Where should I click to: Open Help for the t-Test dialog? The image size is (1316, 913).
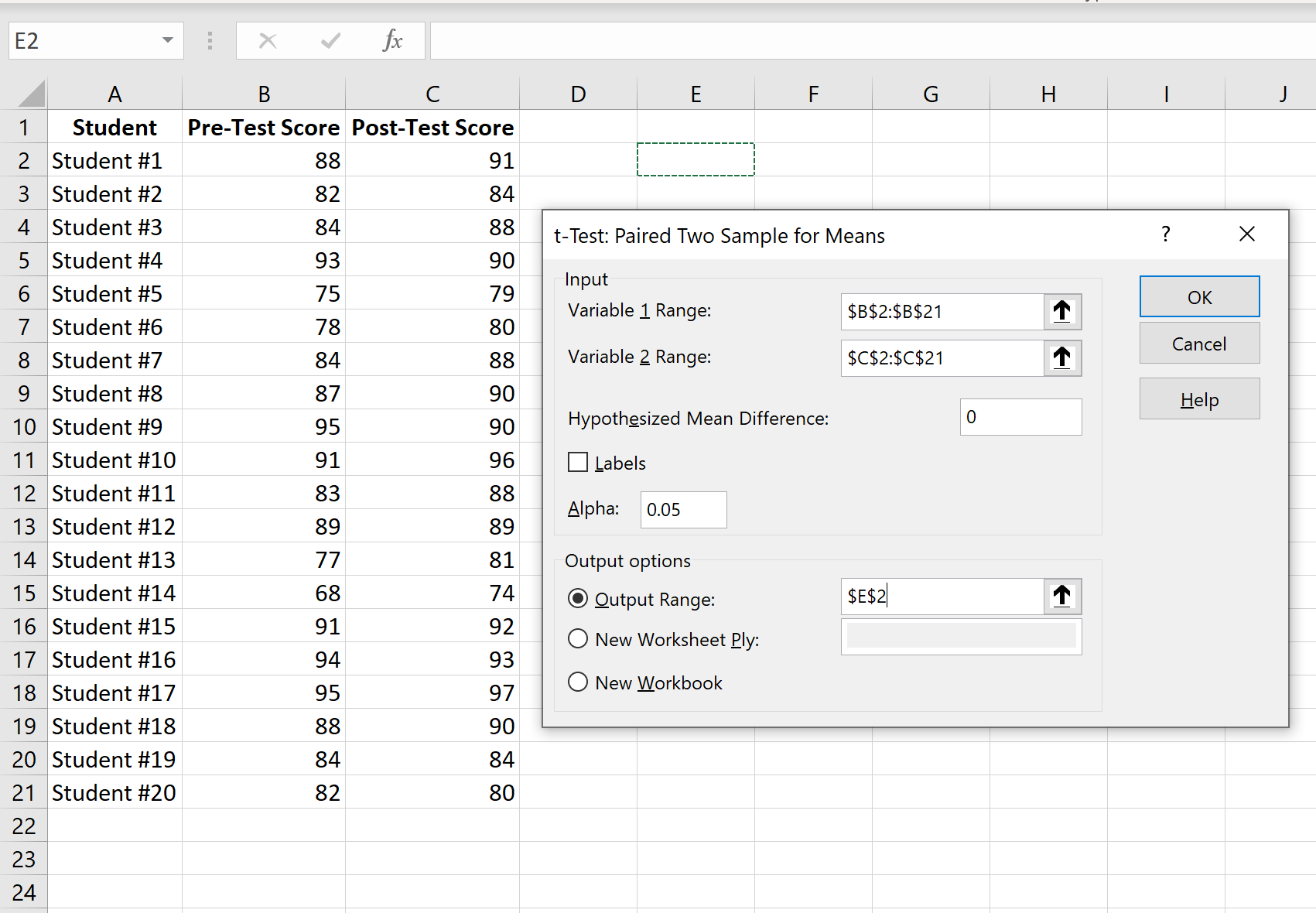[x=1199, y=399]
